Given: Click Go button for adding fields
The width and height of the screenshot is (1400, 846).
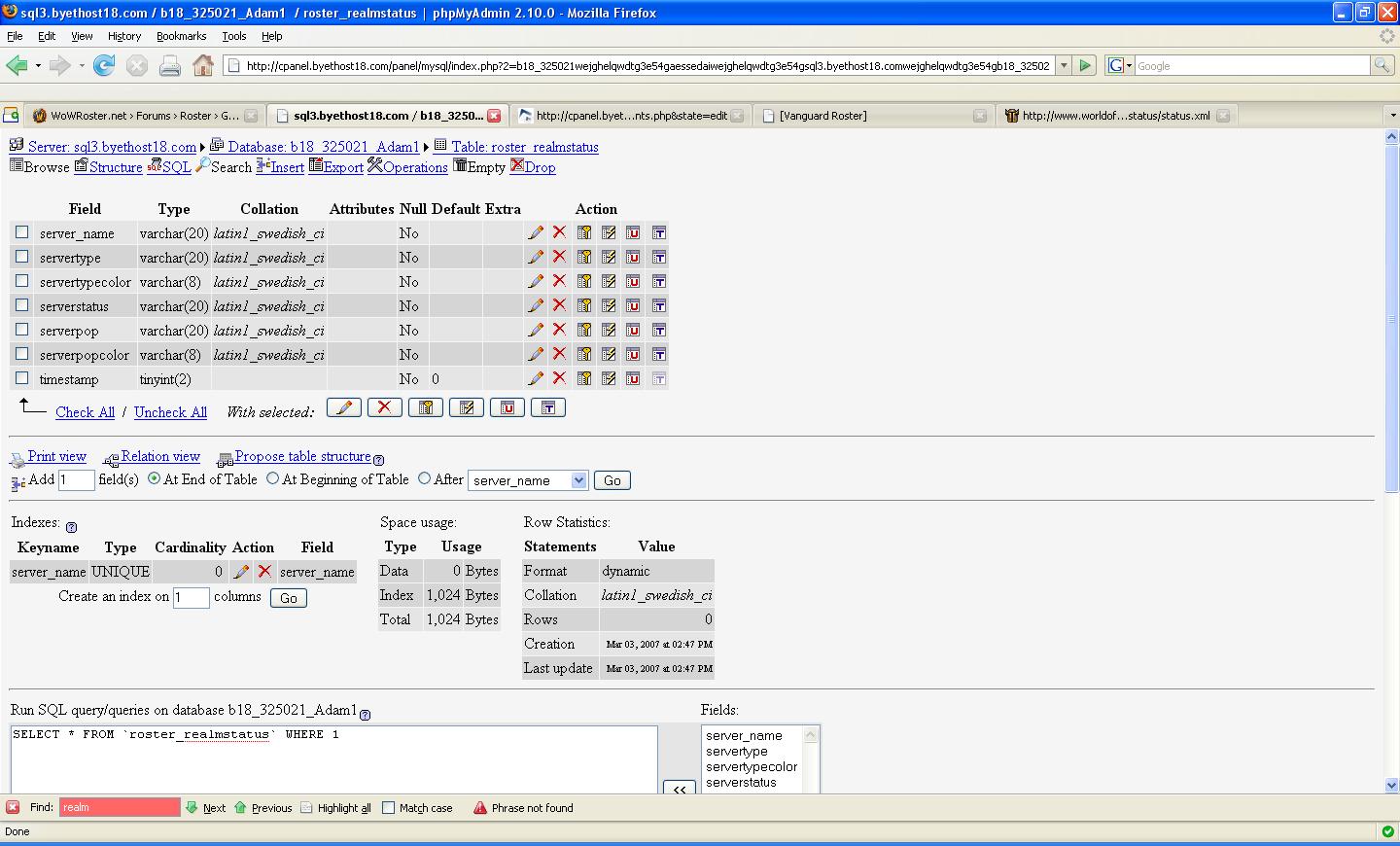Looking at the screenshot, I should pos(612,480).
